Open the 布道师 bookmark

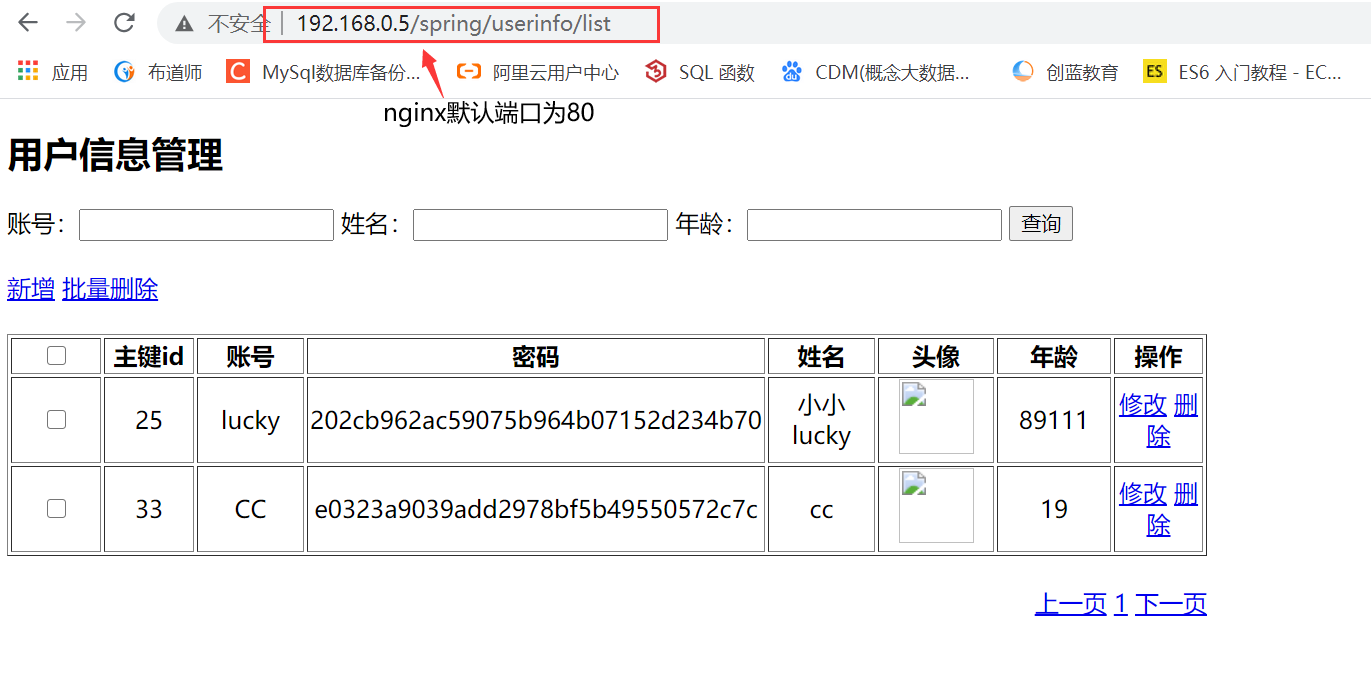(157, 71)
